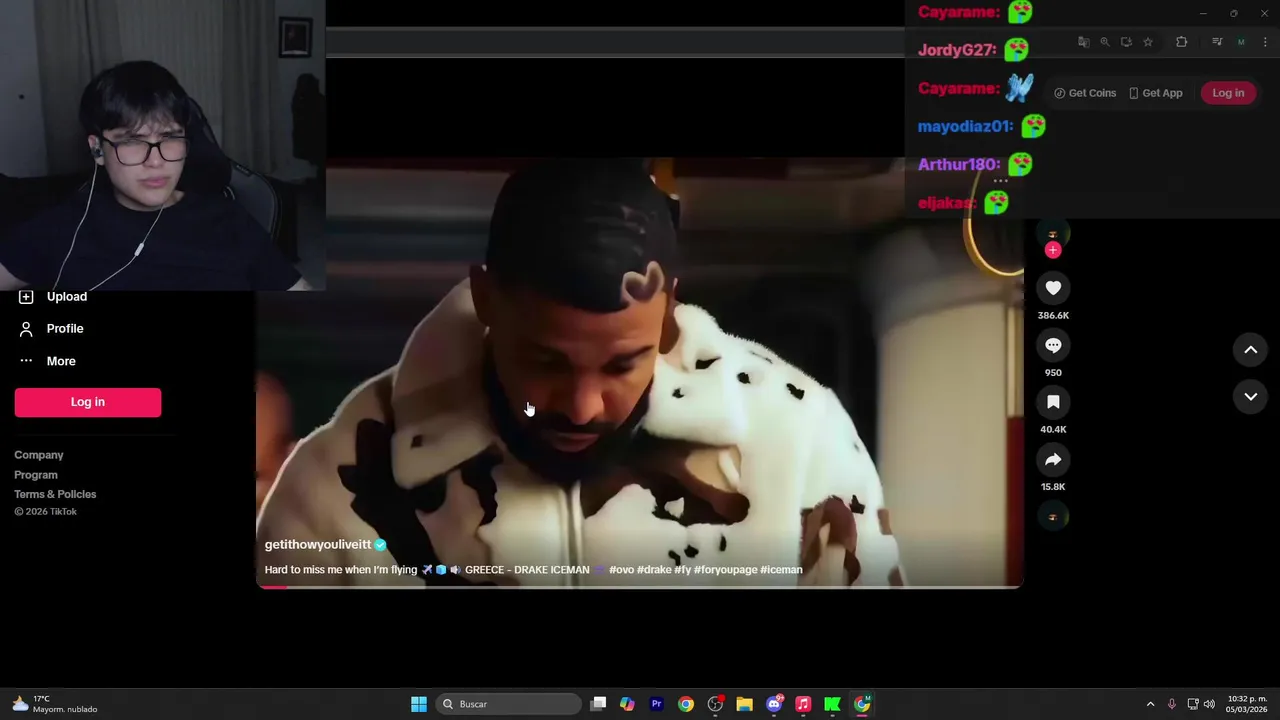The height and width of the screenshot is (720, 1280).
Task: Open the sound disc icon below share
Action: [x=1053, y=516]
